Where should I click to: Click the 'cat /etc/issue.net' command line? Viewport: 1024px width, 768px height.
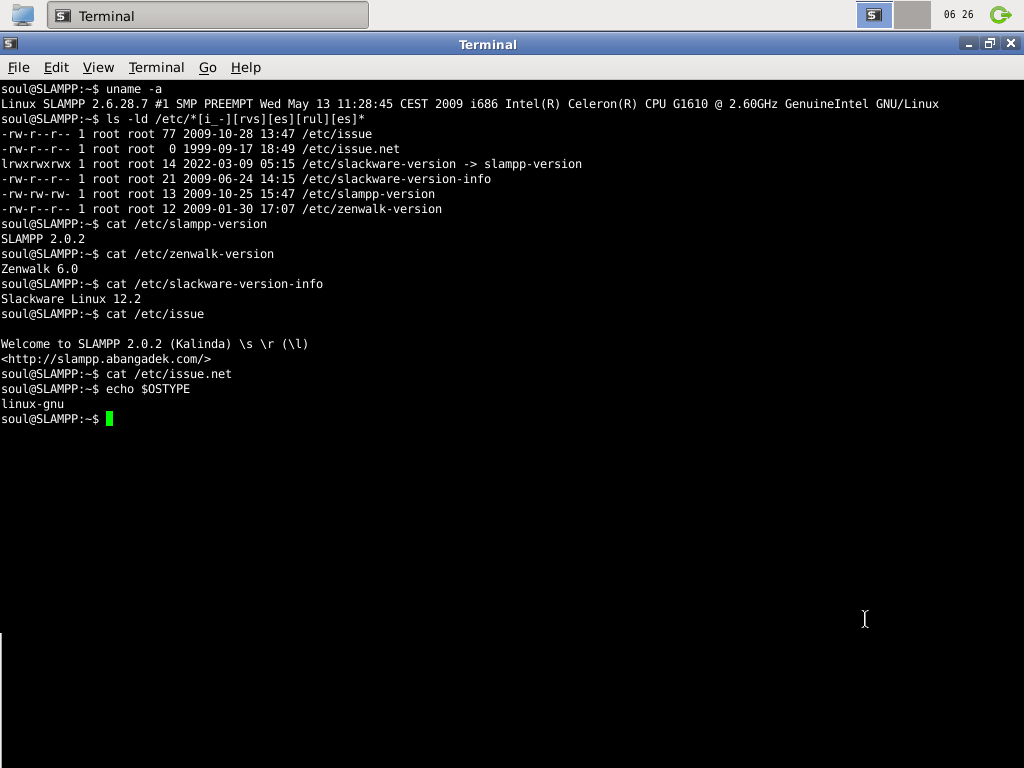(116, 374)
